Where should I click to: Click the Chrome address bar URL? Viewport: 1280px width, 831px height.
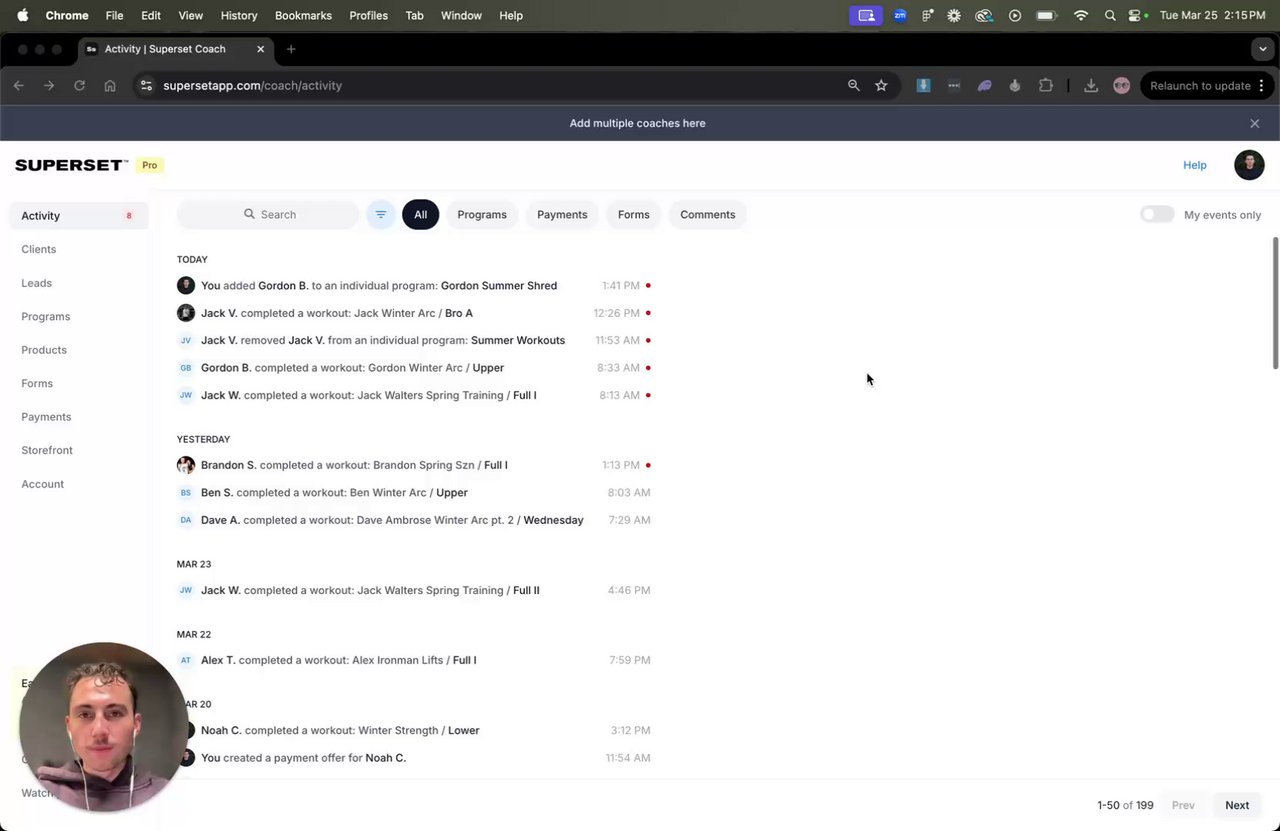click(253, 86)
